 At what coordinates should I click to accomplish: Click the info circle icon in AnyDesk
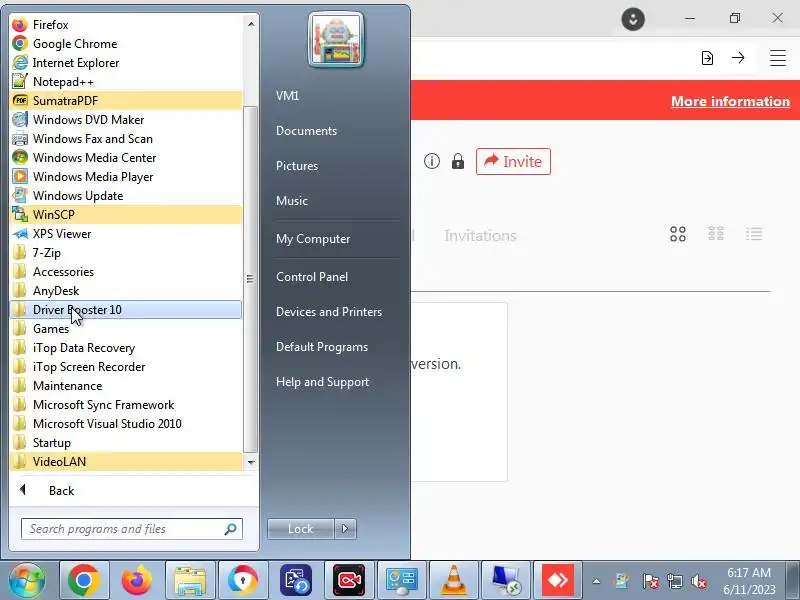tap(432, 161)
